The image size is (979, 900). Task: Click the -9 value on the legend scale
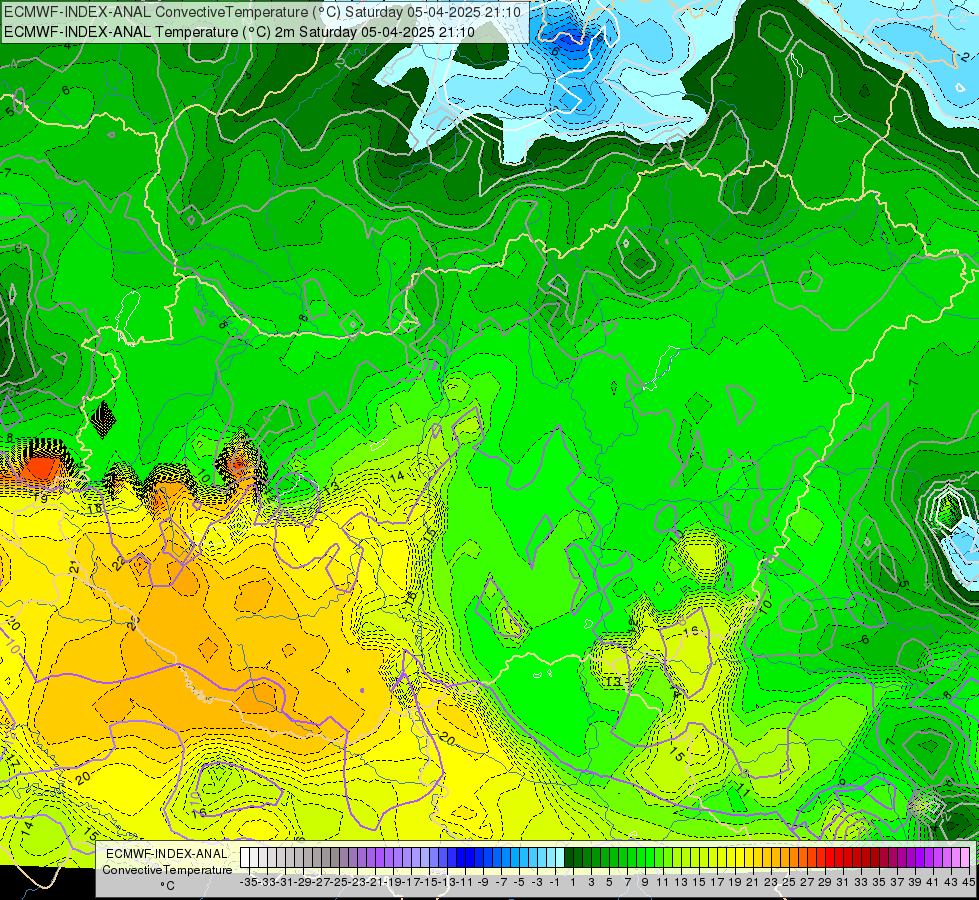[483, 882]
